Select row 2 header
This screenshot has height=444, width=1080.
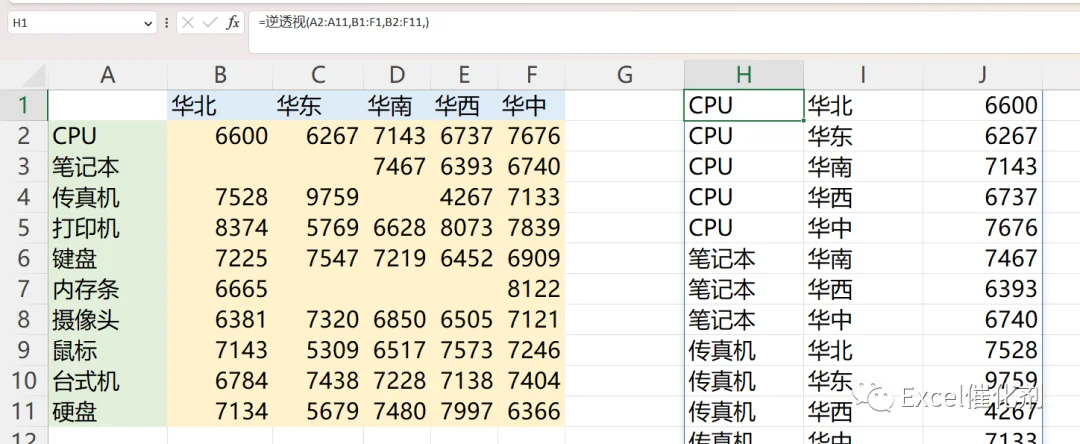24,136
